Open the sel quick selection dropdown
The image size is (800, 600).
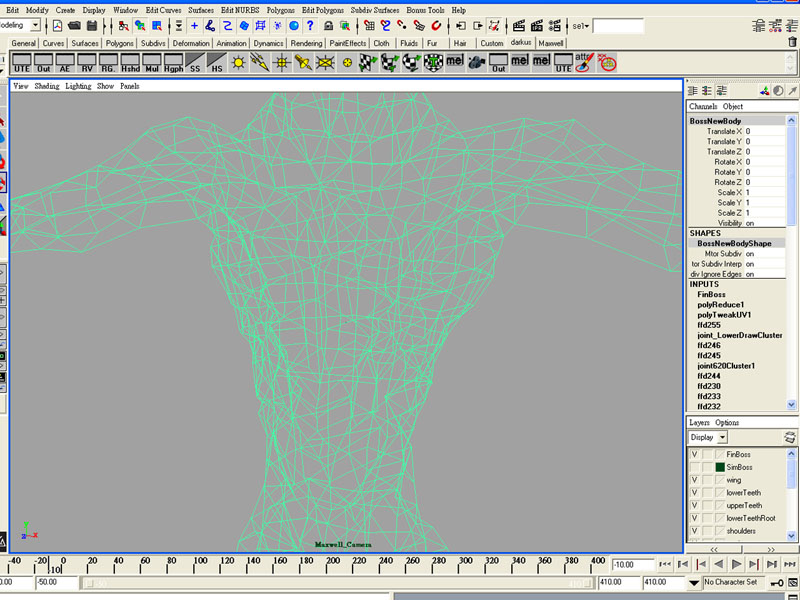coord(581,26)
